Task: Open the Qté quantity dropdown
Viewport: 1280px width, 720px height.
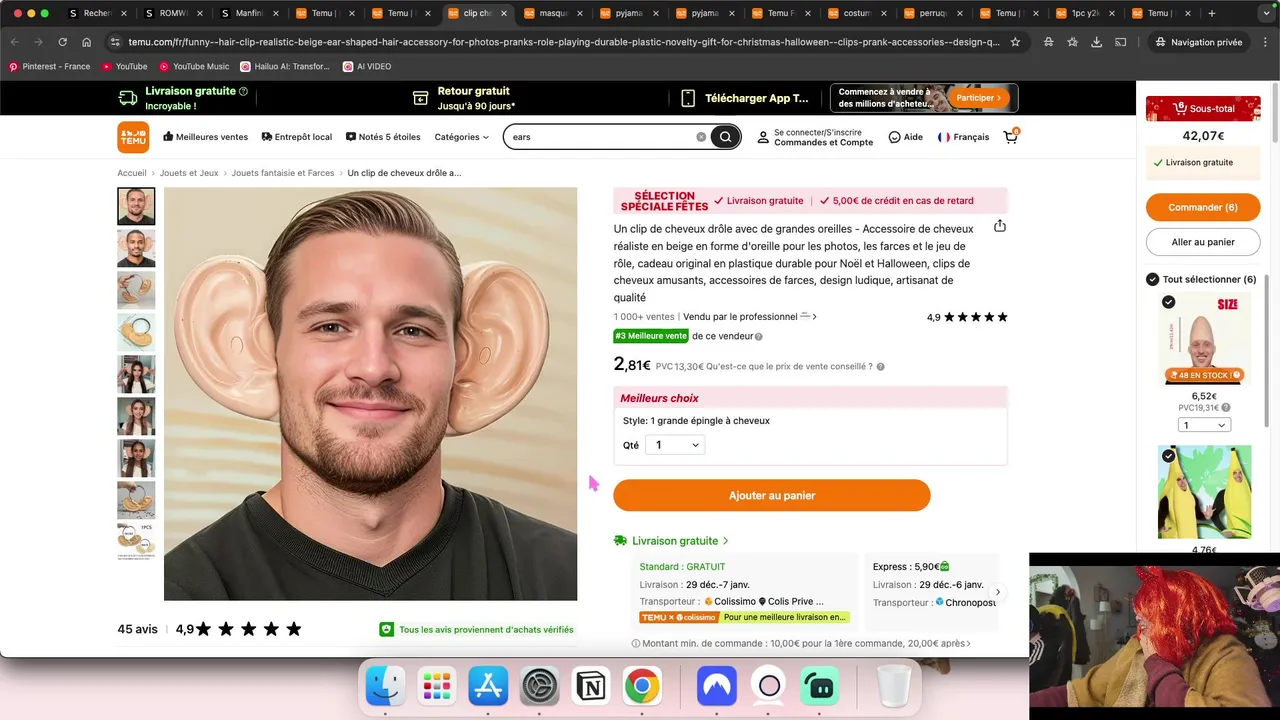Action: pyautogui.click(x=675, y=445)
